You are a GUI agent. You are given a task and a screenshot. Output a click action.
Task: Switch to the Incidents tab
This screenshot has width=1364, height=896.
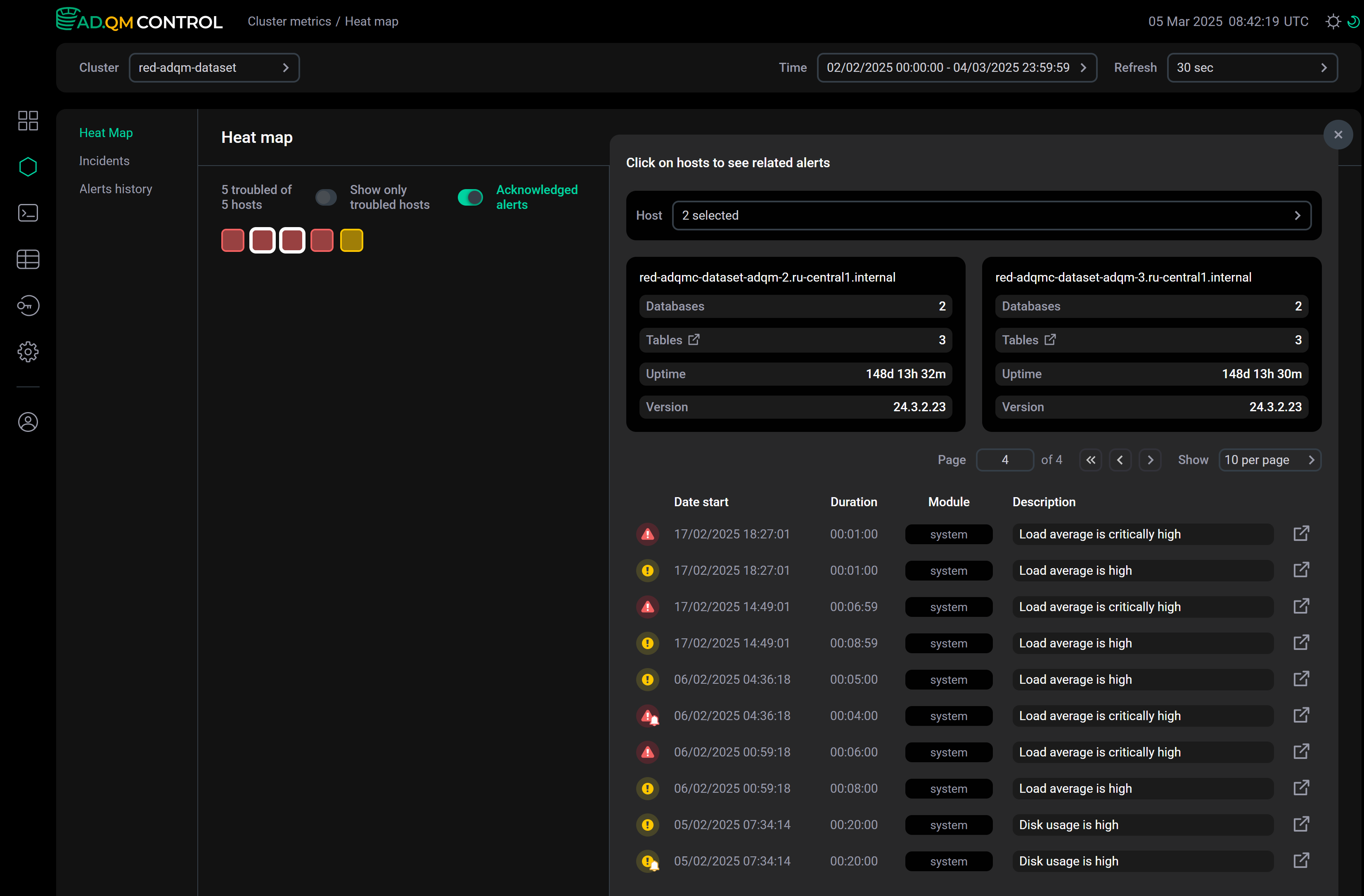point(104,161)
